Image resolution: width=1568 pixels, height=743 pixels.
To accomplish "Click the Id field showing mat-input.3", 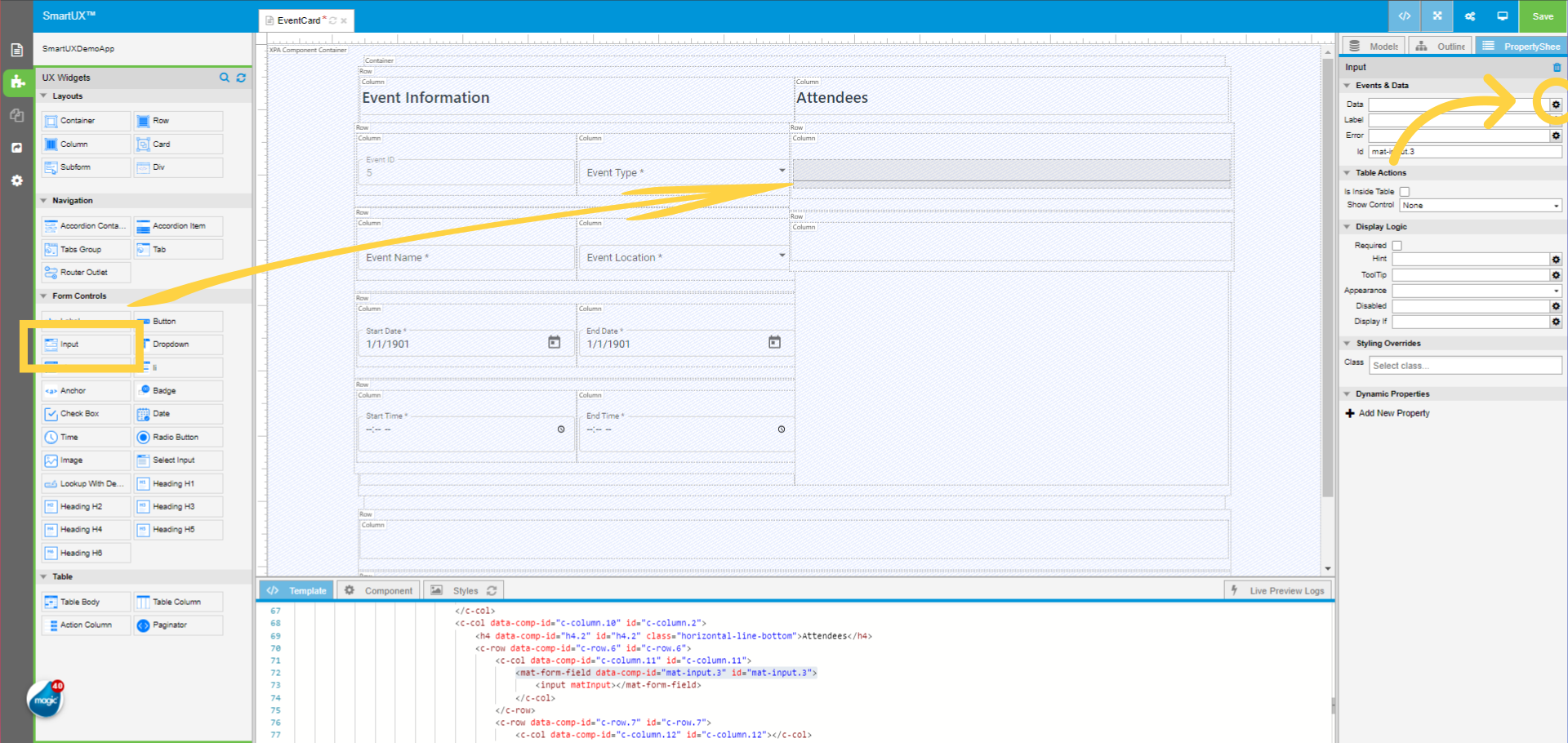I will [1464, 151].
